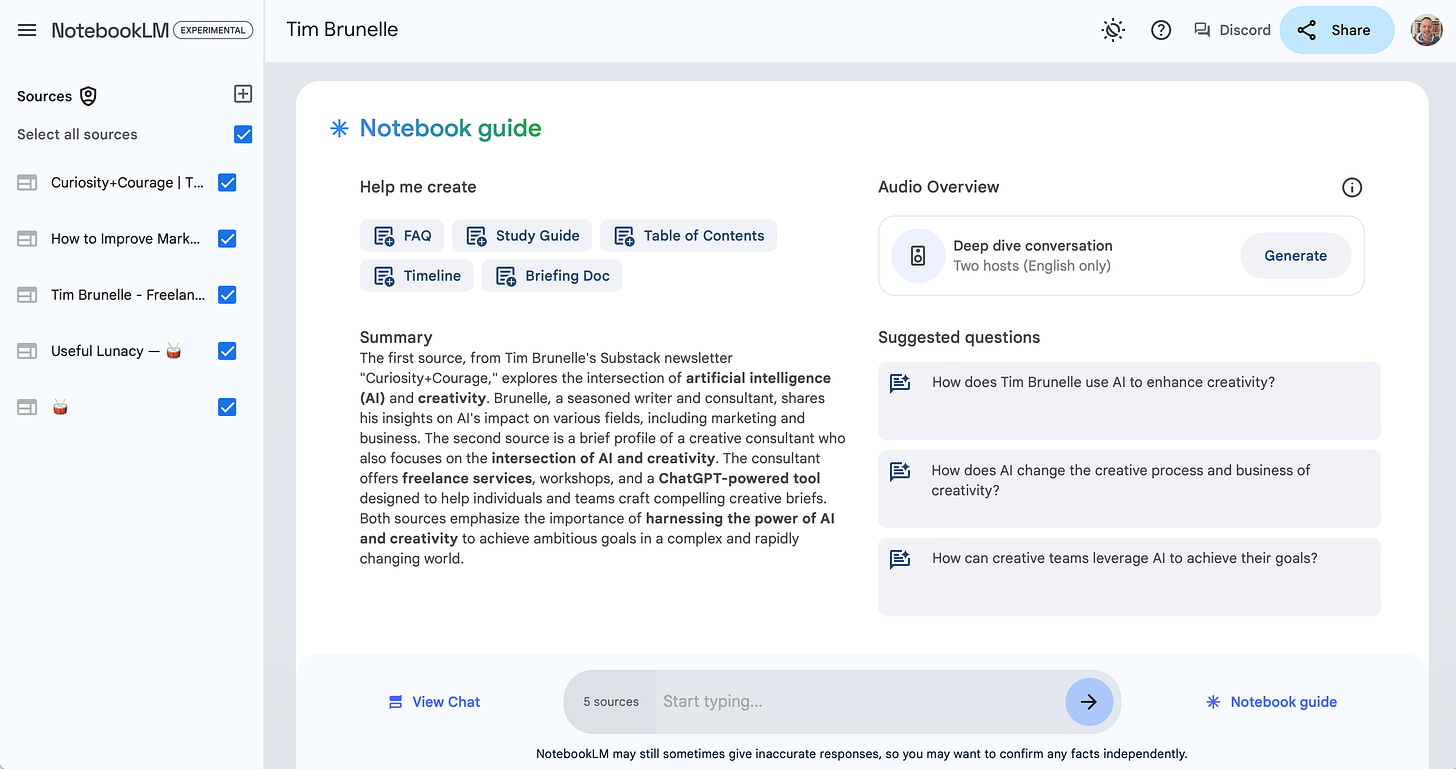Uncheck the last drum emoji source checkbox

click(227, 407)
